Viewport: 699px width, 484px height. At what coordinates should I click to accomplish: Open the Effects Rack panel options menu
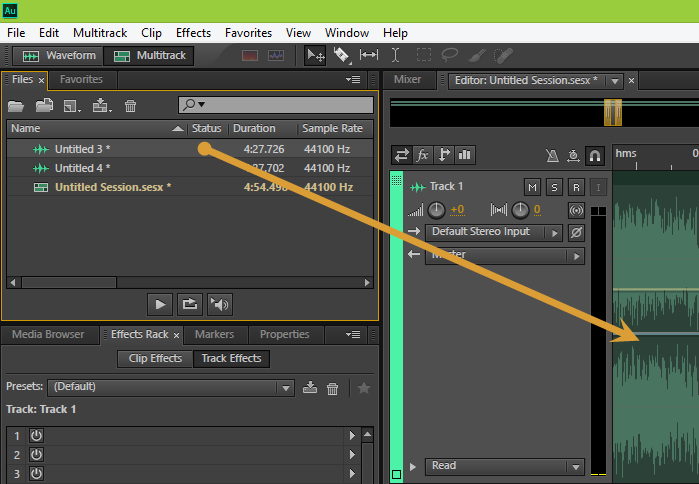pyautogui.click(x=353, y=334)
